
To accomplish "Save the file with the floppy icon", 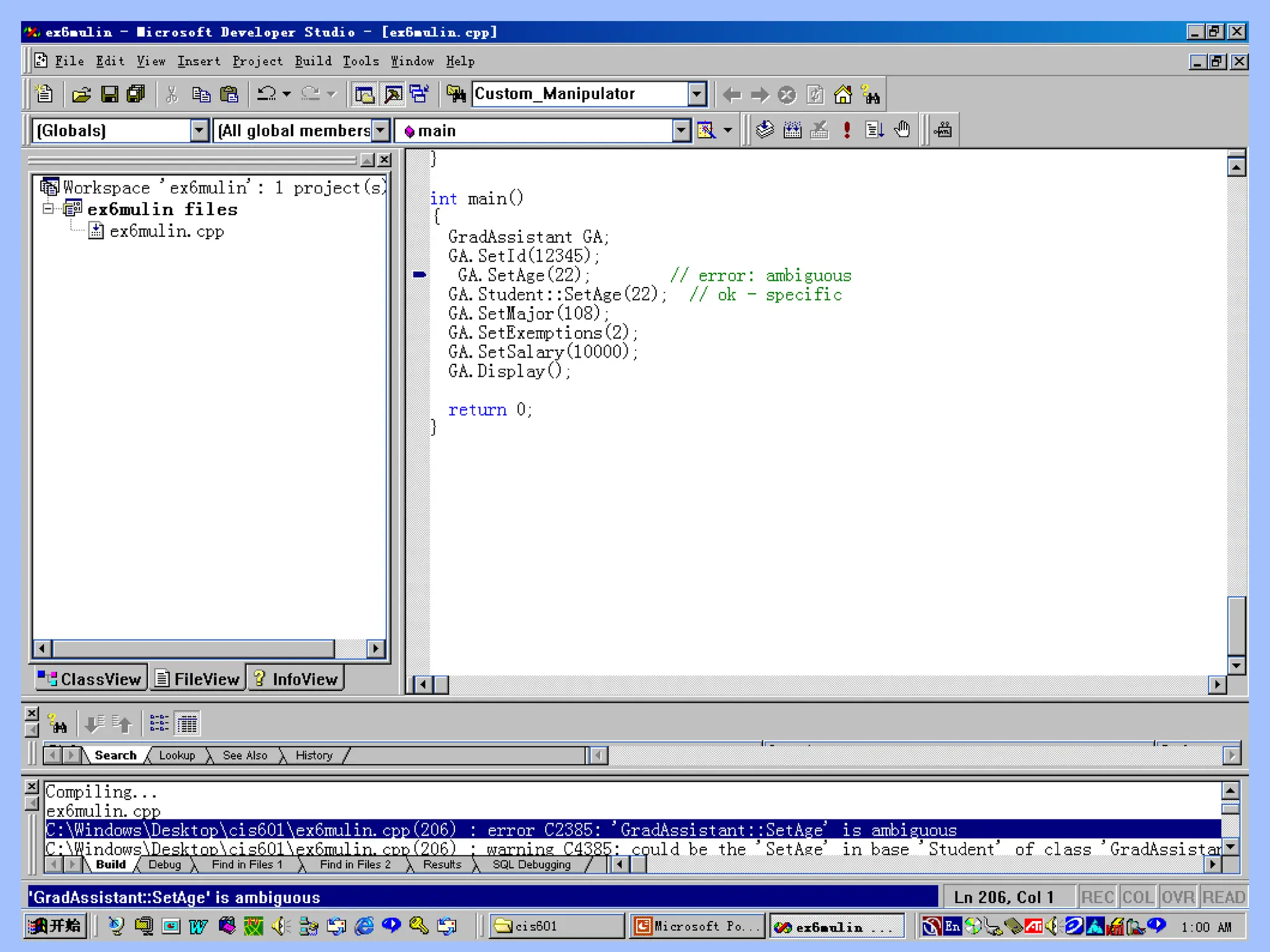I will click(110, 94).
